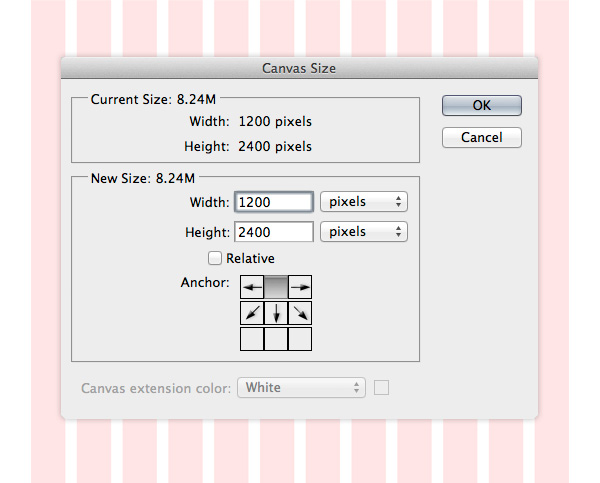Set anchor to the empty bottom-center cell
This screenshot has width=600, height=483.
[x=276, y=338]
